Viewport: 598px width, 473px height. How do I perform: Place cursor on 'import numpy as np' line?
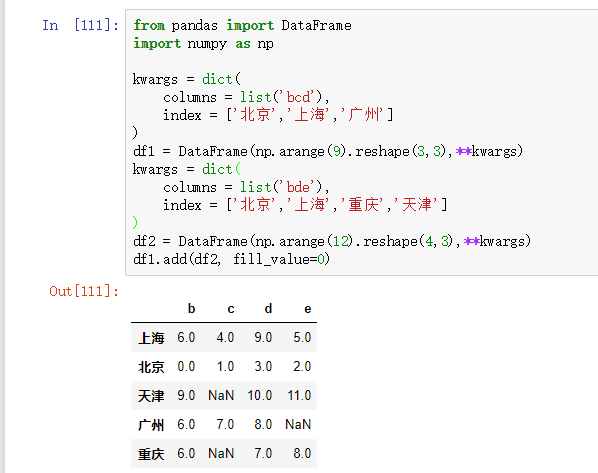click(203, 43)
